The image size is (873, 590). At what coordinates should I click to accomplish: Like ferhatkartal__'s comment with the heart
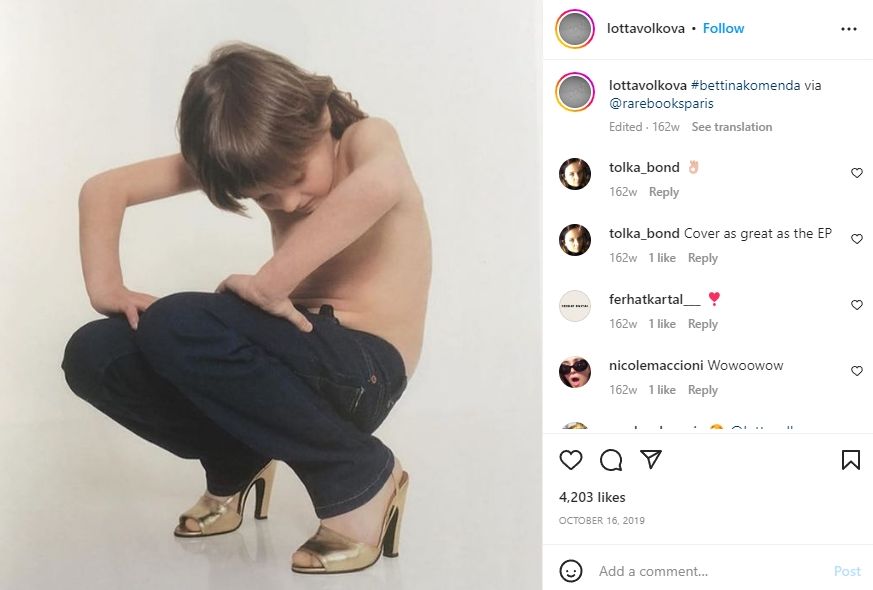click(x=856, y=306)
